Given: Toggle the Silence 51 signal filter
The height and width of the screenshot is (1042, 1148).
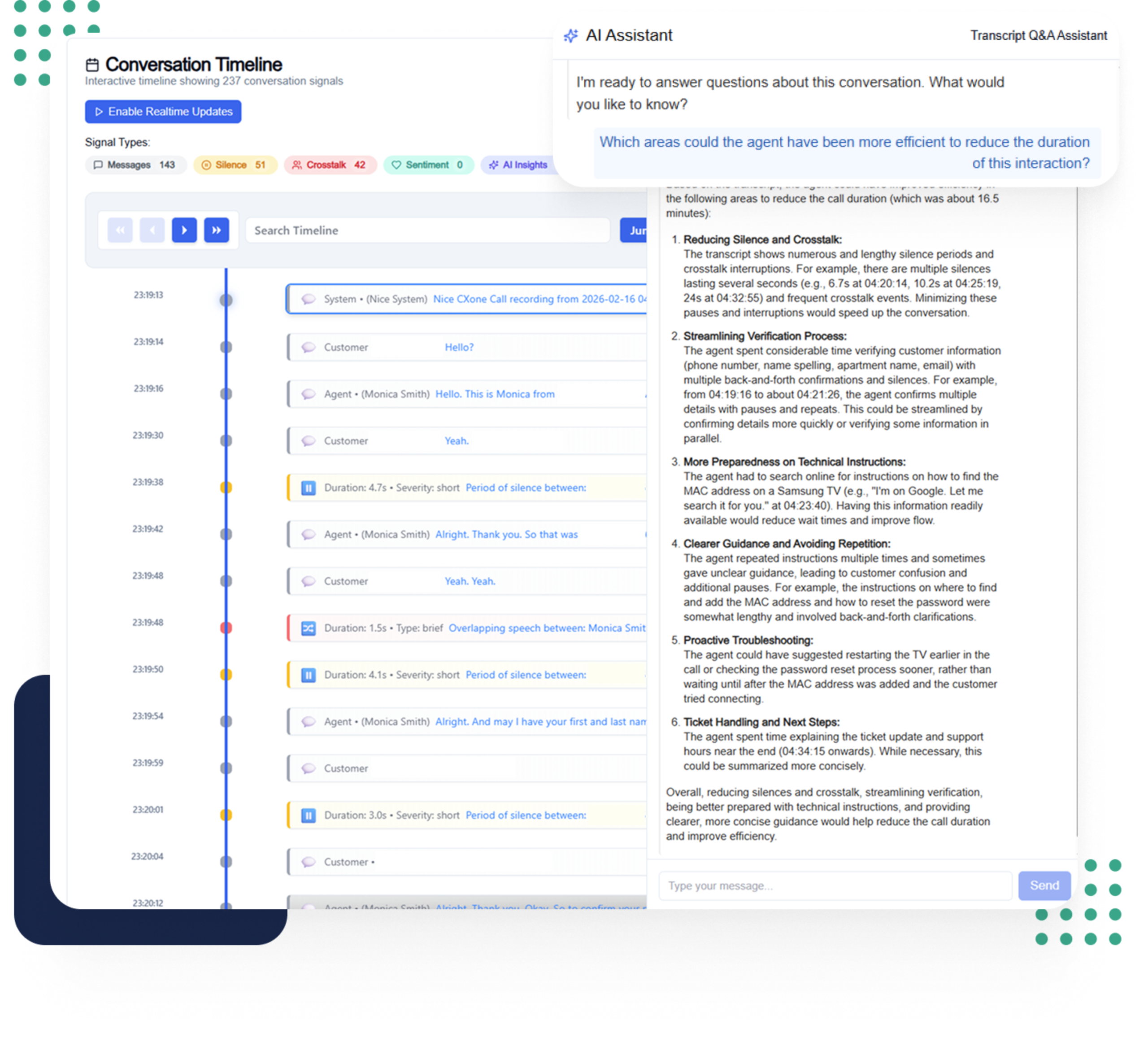Looking at the screenshot, I should 235,165.
